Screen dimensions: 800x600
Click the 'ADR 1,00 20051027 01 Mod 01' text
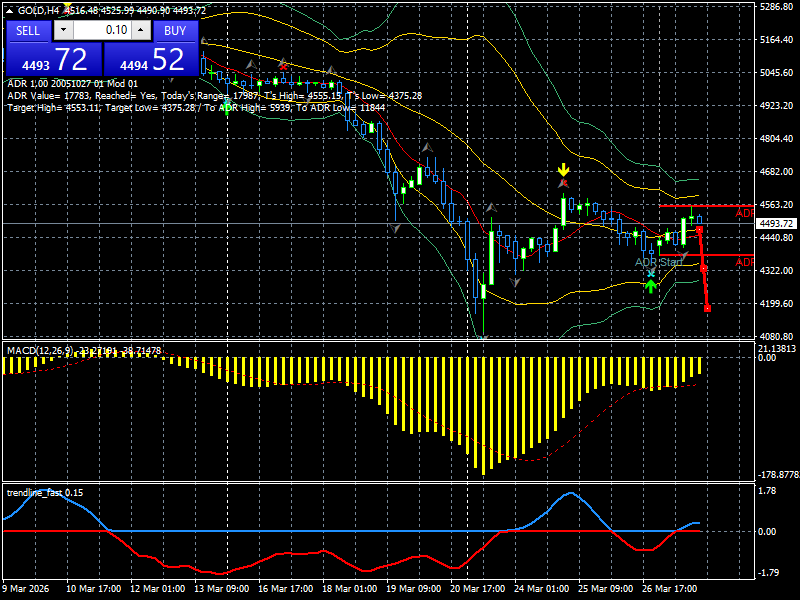(x=72, y=84)
